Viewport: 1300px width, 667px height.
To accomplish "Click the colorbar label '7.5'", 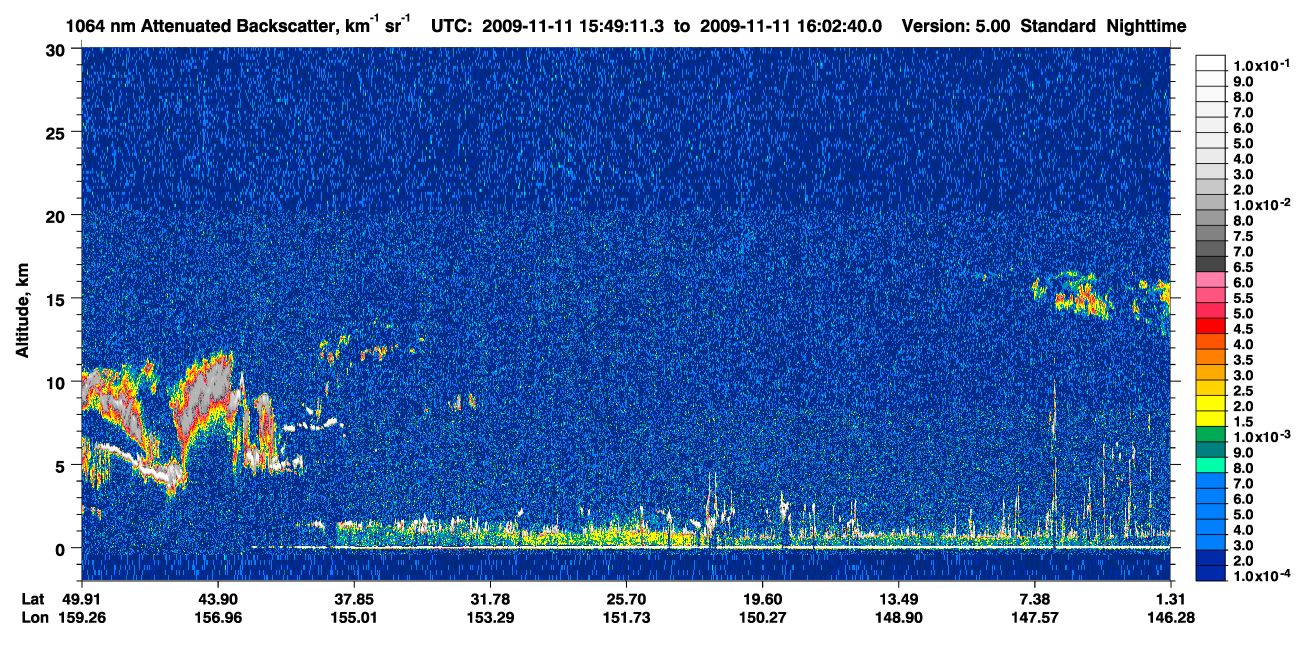I will tap(1245, 236).
